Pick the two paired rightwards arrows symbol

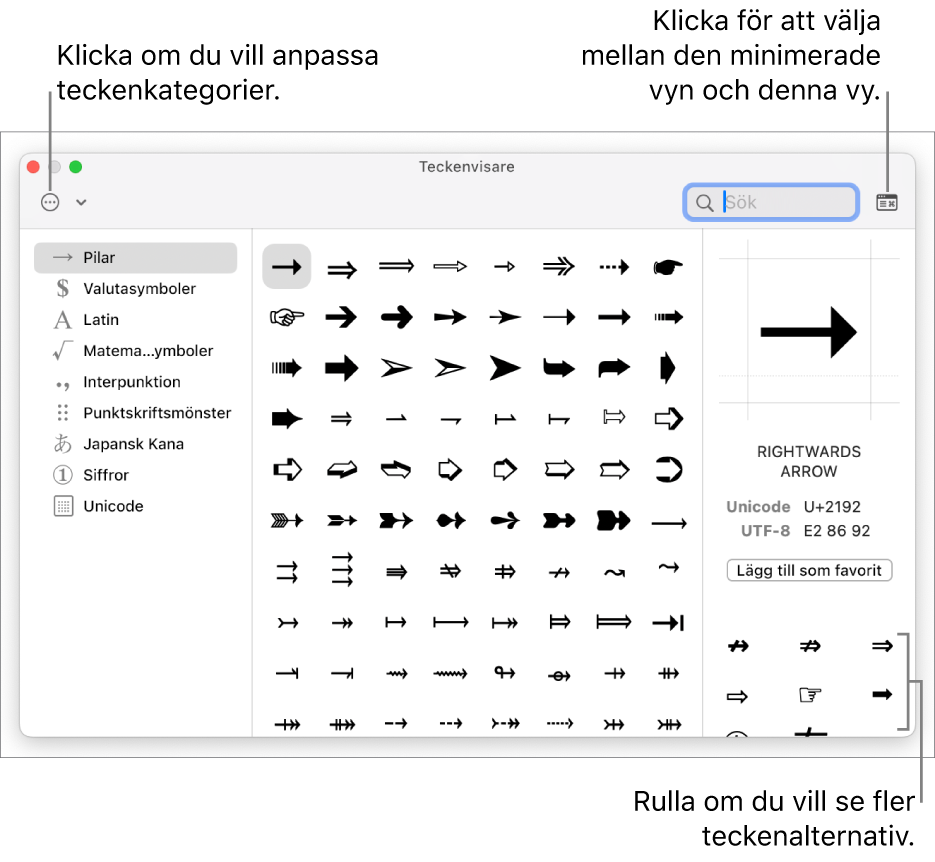click(287, 572)
